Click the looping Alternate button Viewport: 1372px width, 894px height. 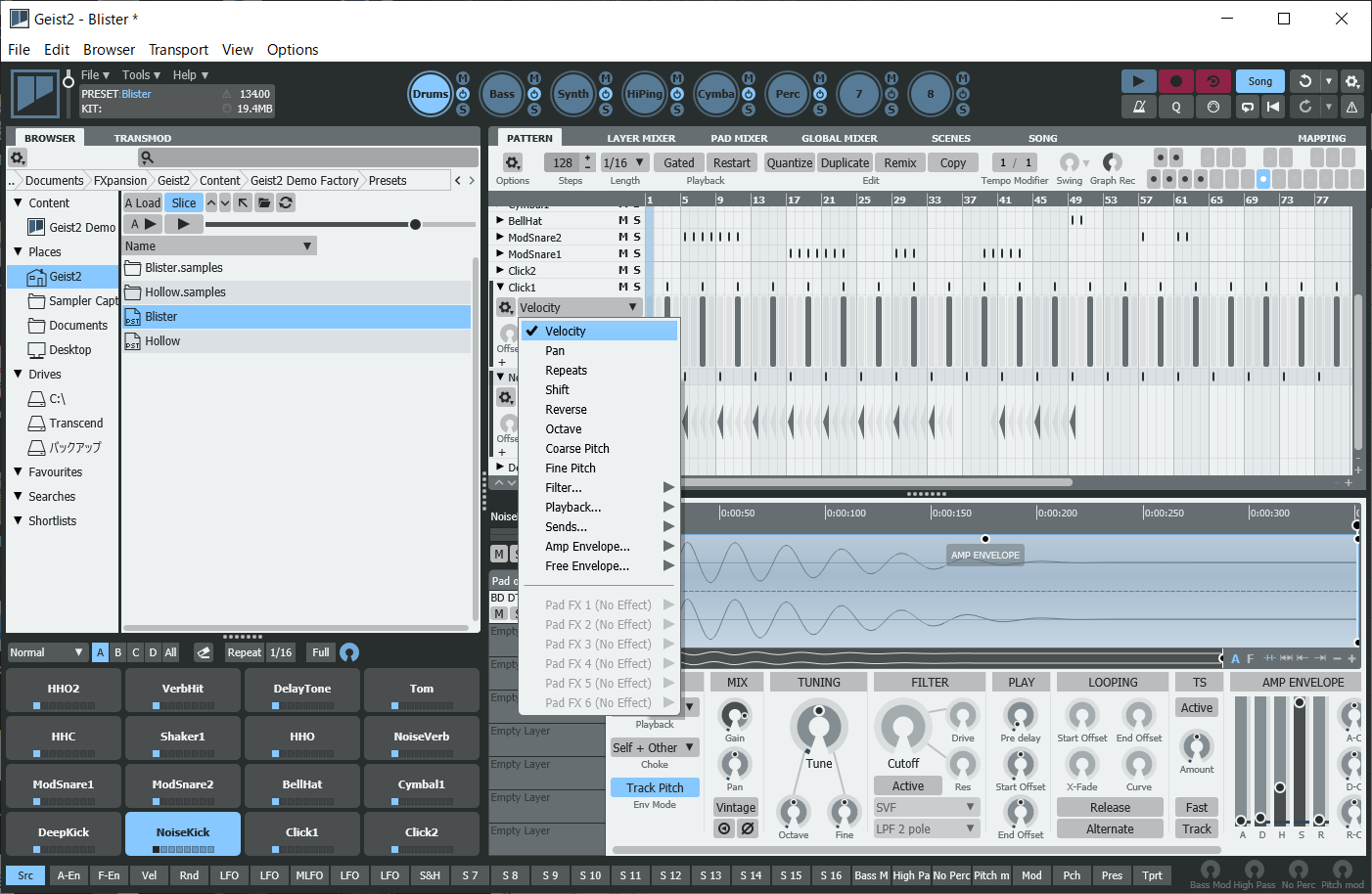(1110, 828)
